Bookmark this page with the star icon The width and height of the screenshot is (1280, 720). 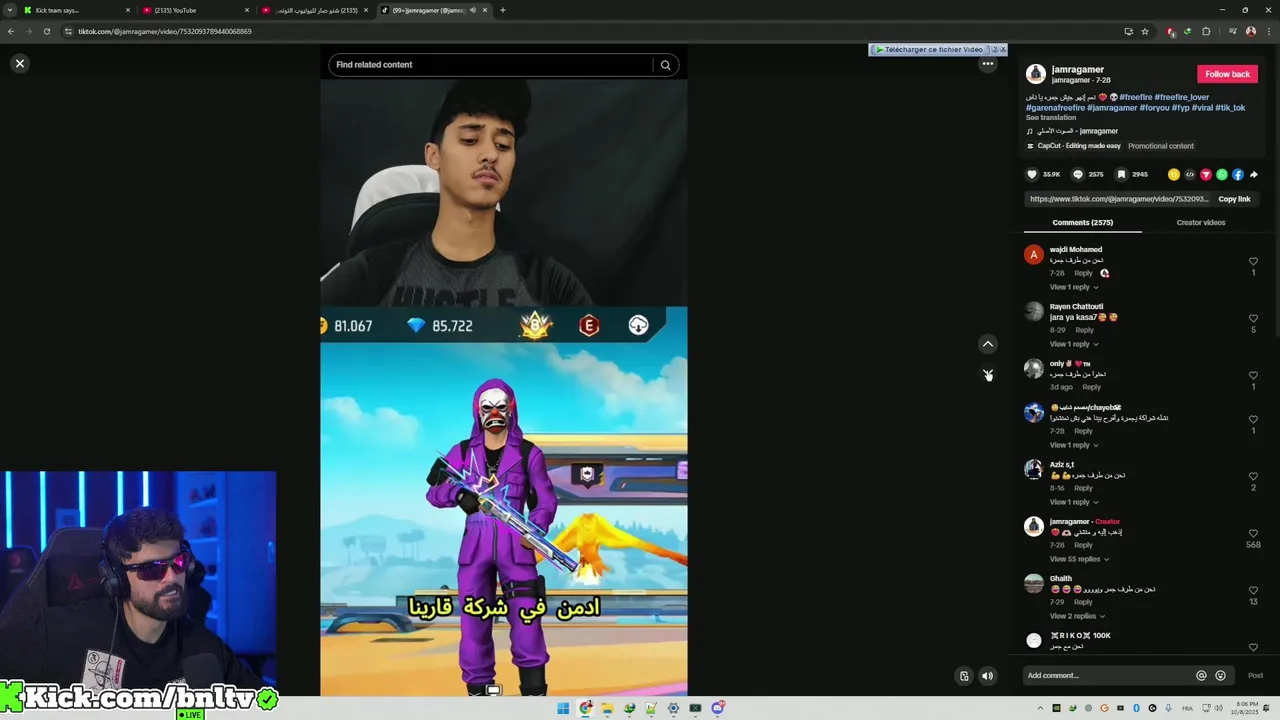(x=1145, y=31)
